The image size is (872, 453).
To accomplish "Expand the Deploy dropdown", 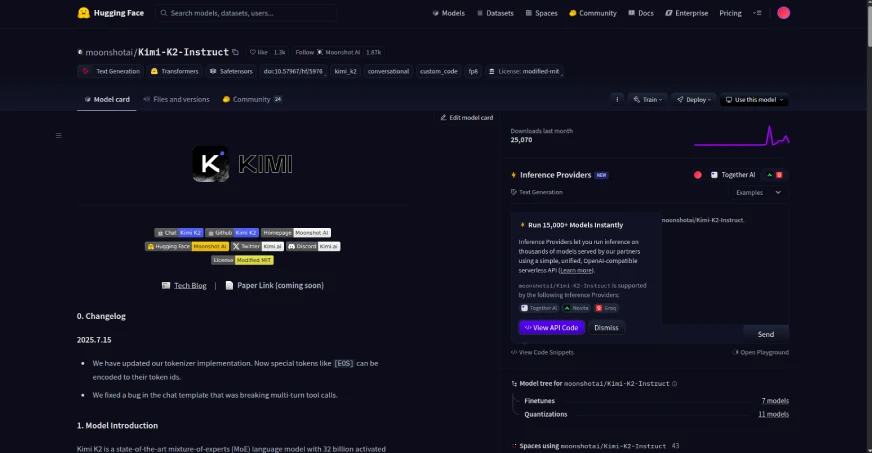I will [x=694, y=99].
